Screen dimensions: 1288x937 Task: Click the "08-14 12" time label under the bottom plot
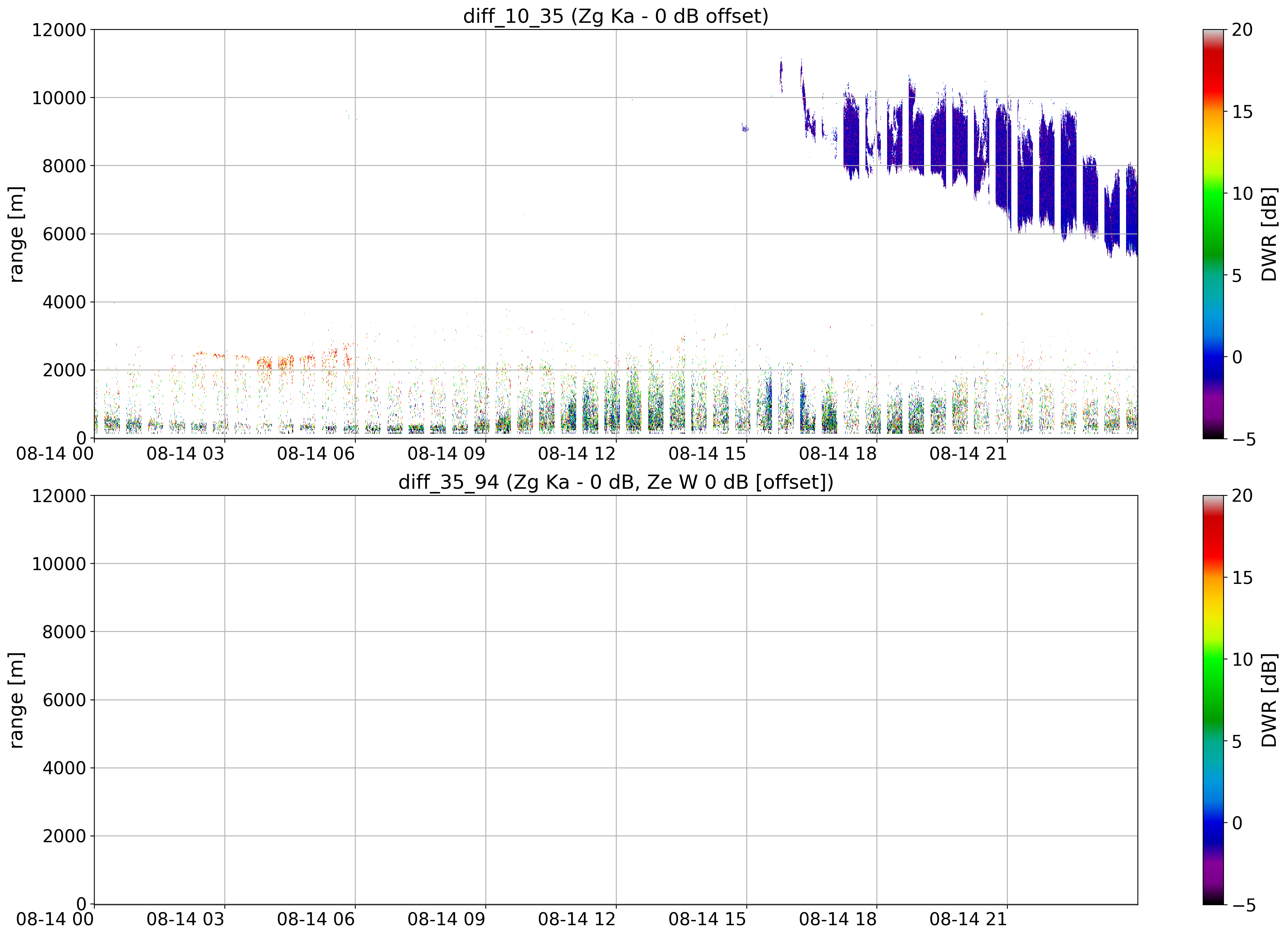pyautogui.click(x=577, y=919)
